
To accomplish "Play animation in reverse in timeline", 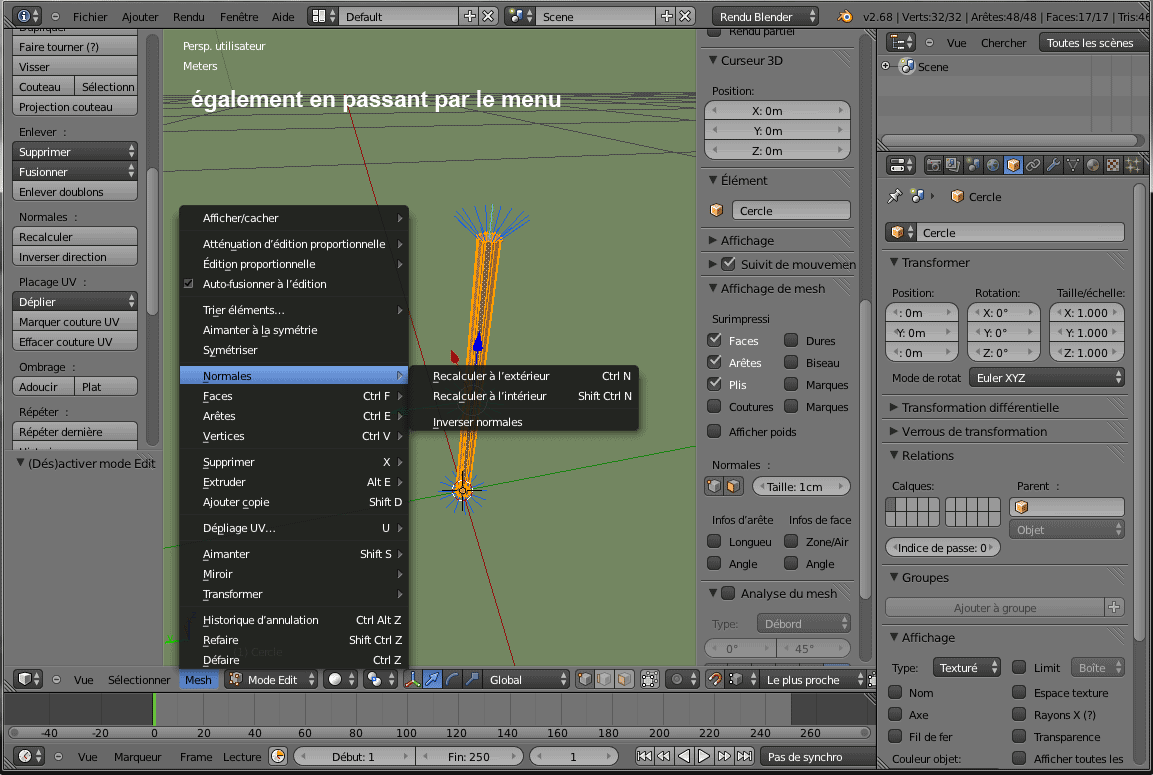I will 684,756.
